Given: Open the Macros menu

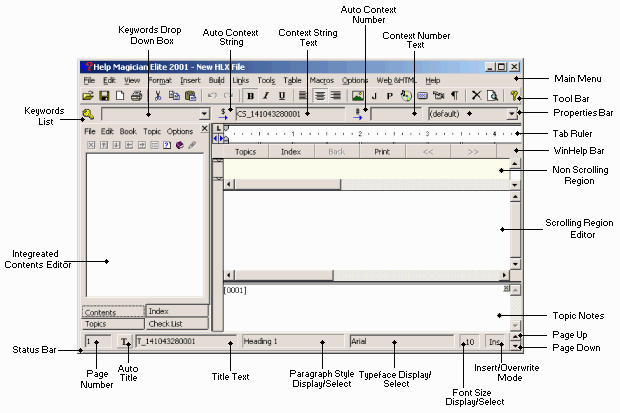Looking at the screenshot, I should [x=321, y=81].
